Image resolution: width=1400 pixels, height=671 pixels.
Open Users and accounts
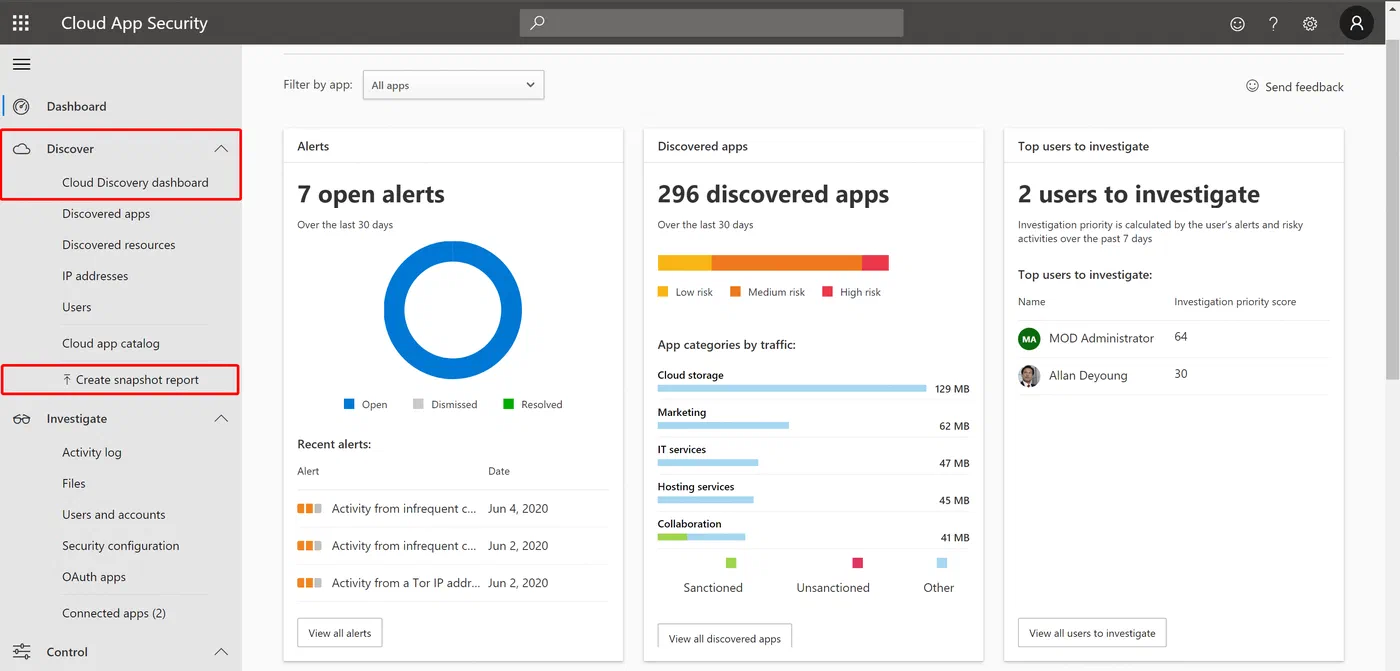[114, 515]
